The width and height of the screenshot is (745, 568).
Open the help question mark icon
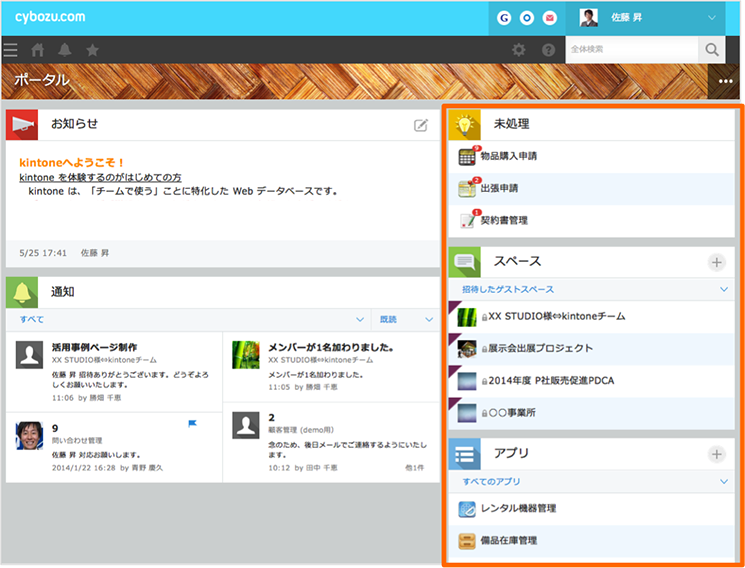click(x=548, y=49)
